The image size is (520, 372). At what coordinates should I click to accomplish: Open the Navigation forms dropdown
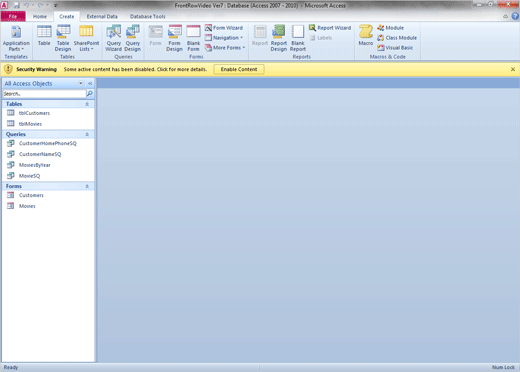pyautogui.click(x=224, y=38)
